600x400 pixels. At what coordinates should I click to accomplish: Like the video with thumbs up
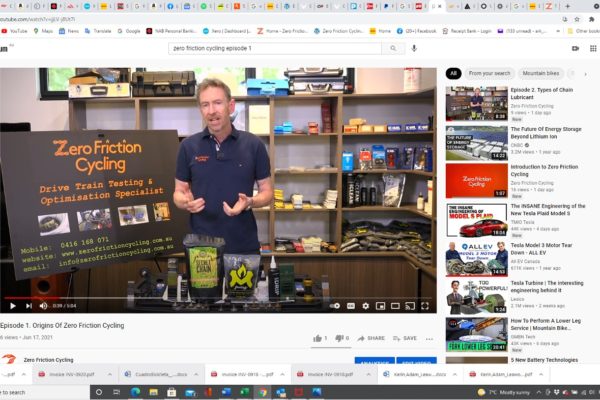(320, 338)
